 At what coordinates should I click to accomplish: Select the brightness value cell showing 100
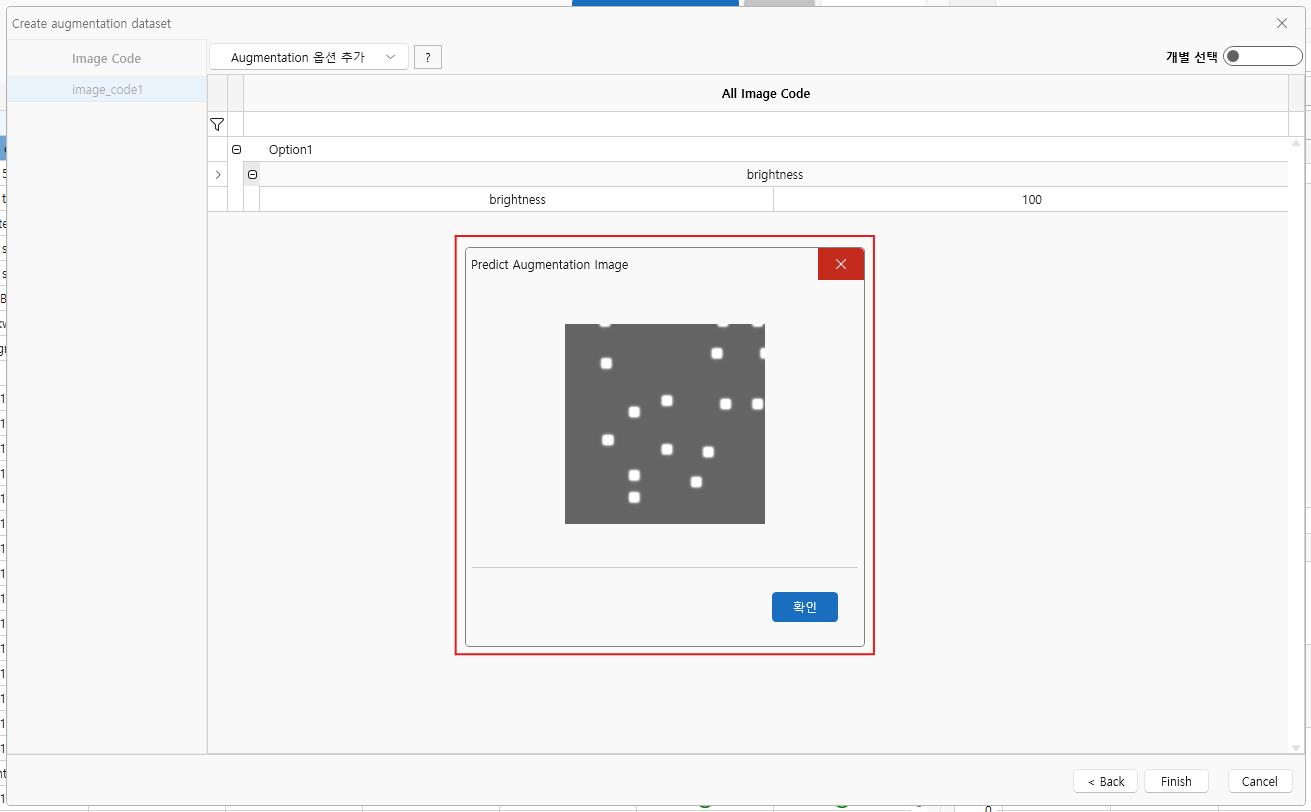1031,200
